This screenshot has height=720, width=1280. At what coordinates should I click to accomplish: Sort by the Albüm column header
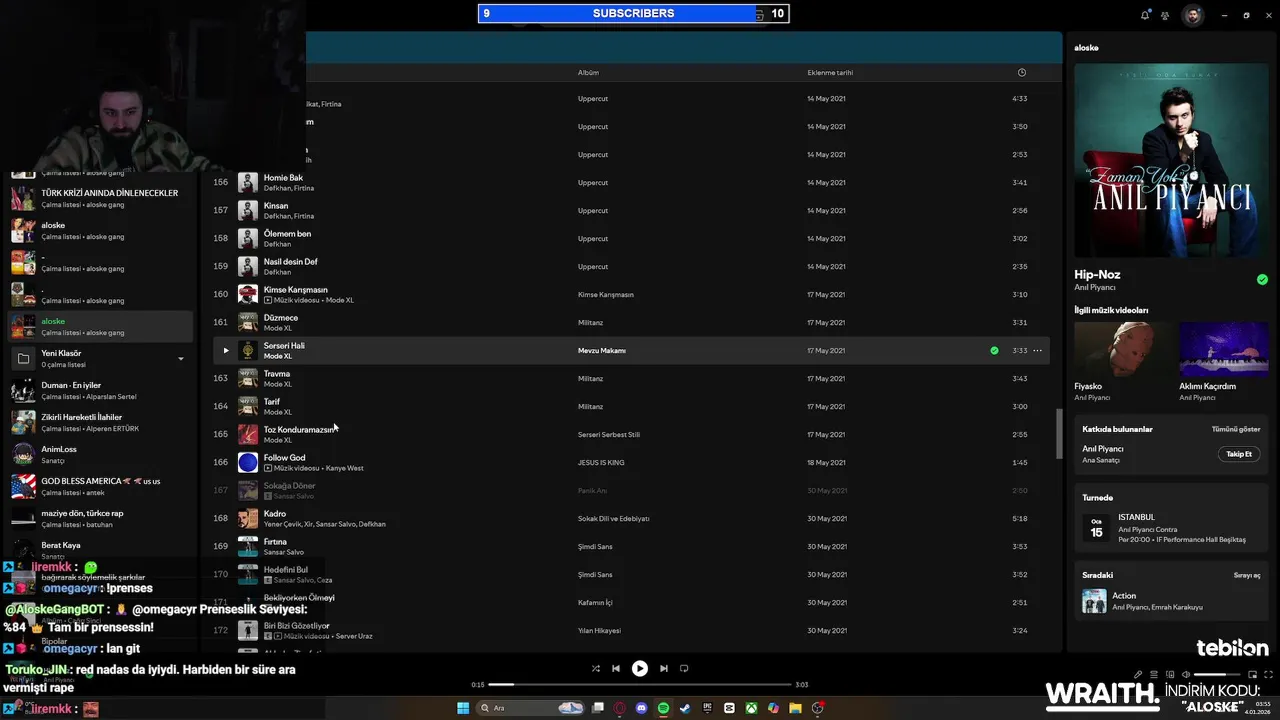coord(588,73)
